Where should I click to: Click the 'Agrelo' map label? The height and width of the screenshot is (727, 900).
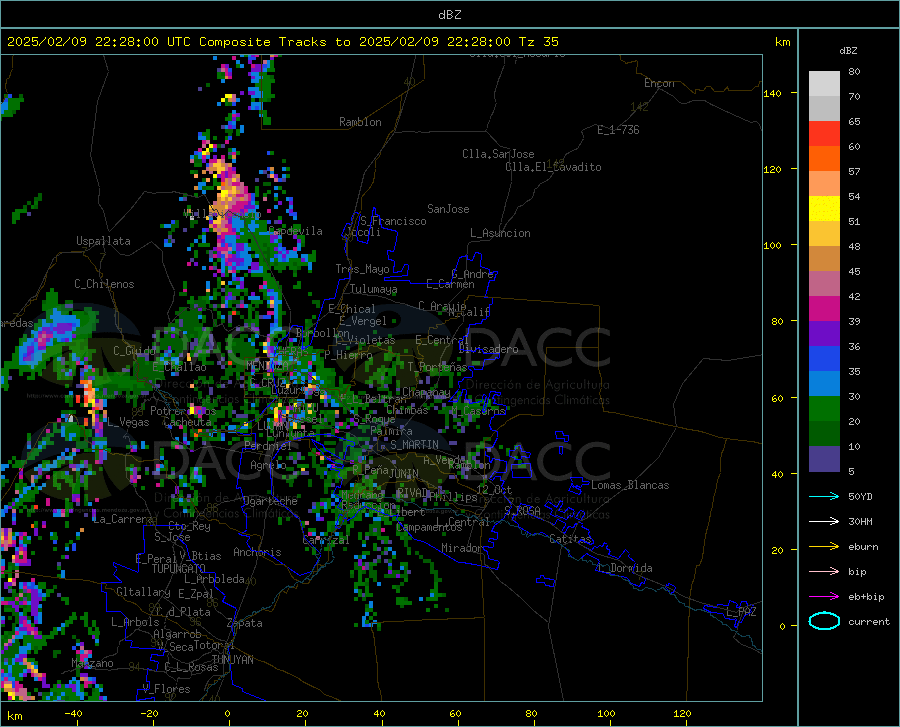tap(268, 465)
